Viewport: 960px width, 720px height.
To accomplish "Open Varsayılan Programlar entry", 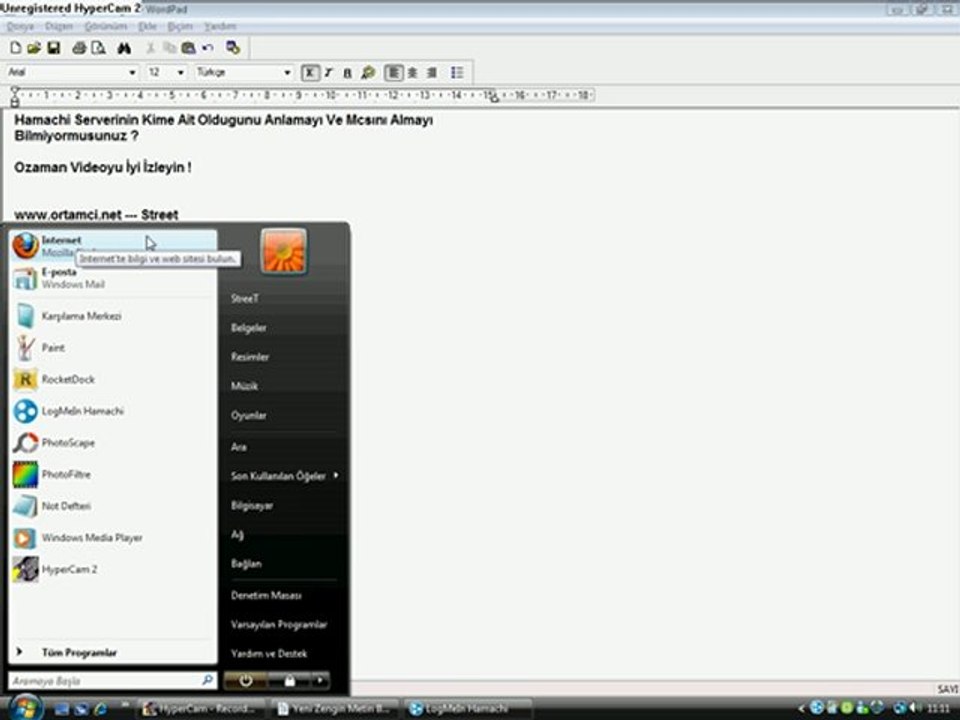I will click(x=279, y=625).
